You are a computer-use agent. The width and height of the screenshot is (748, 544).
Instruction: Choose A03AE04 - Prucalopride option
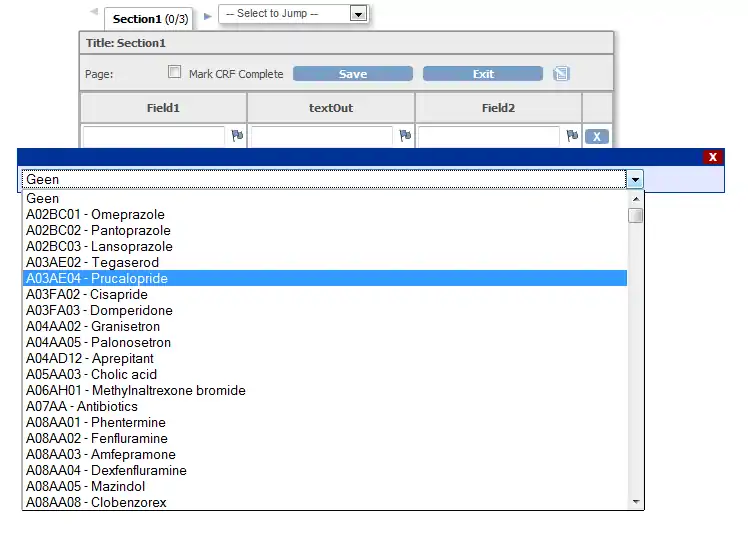[97, 279]
